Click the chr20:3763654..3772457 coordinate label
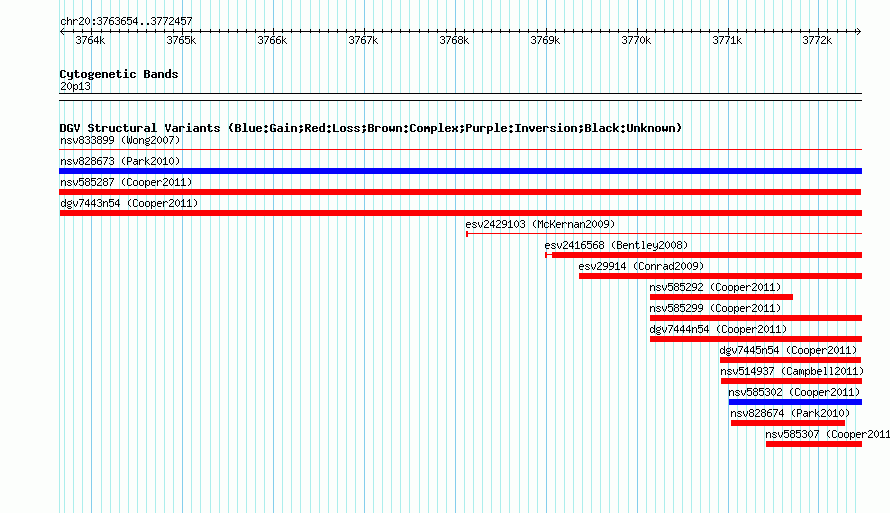The height and width of the screenshot is (513, 890). point(126,21)
